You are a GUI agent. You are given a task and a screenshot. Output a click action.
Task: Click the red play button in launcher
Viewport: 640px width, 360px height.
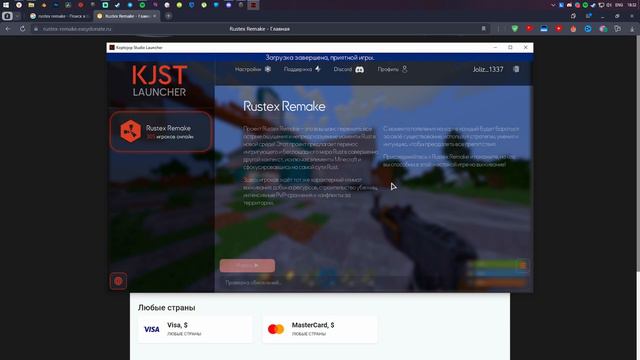tap(247, 265)
